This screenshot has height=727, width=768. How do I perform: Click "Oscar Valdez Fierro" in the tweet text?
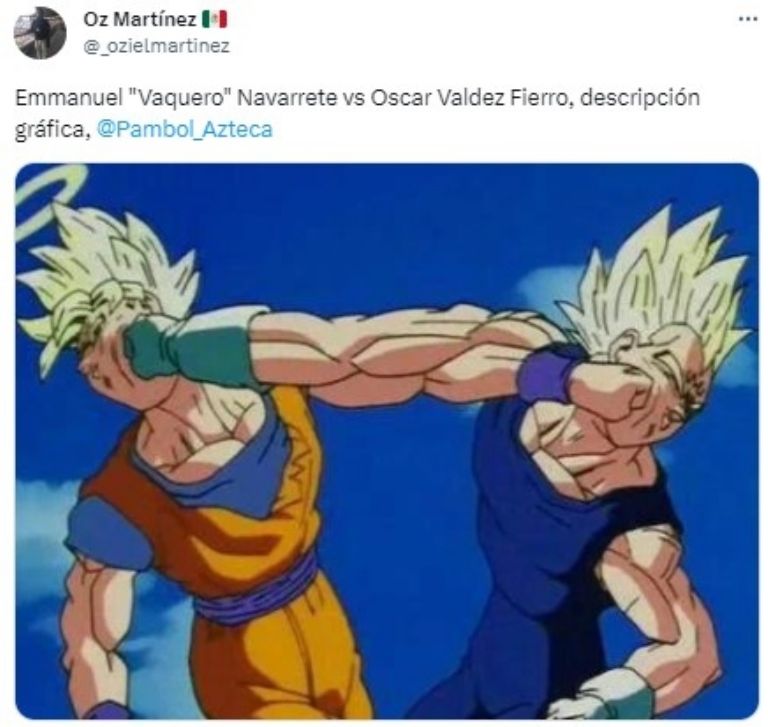[x=470, y=98]
